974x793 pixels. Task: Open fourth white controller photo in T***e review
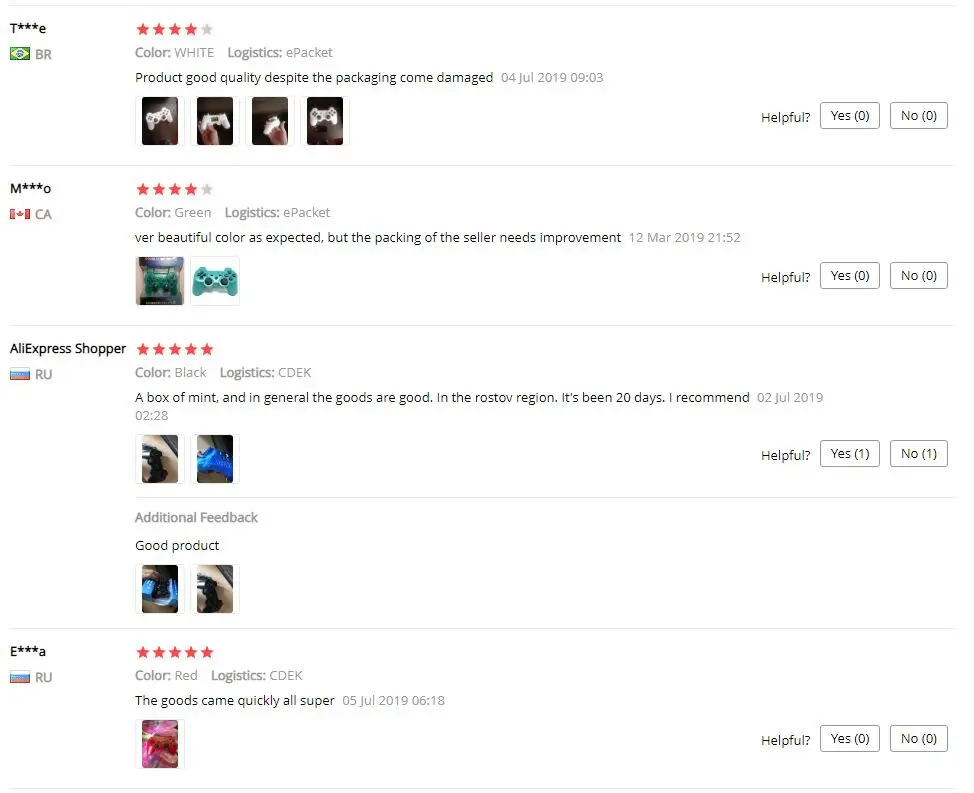[x=325, y=121]
